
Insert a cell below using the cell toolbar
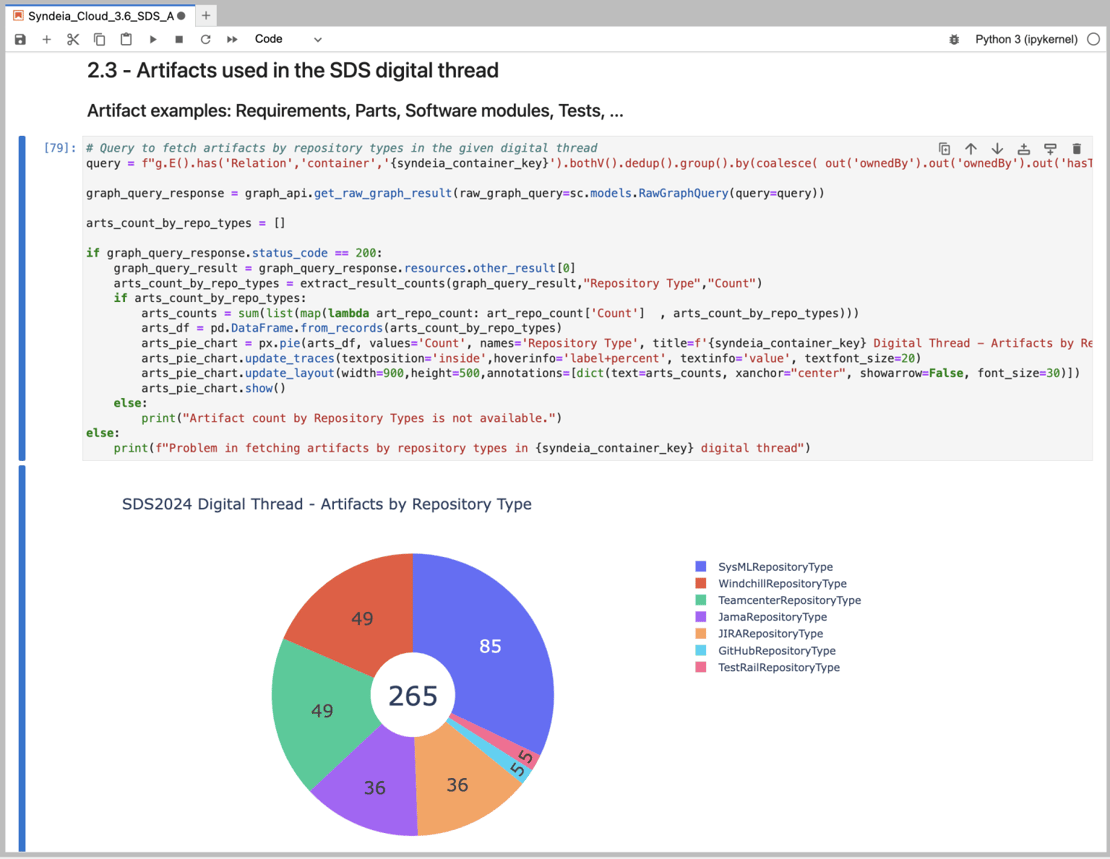coord(1051,149)
